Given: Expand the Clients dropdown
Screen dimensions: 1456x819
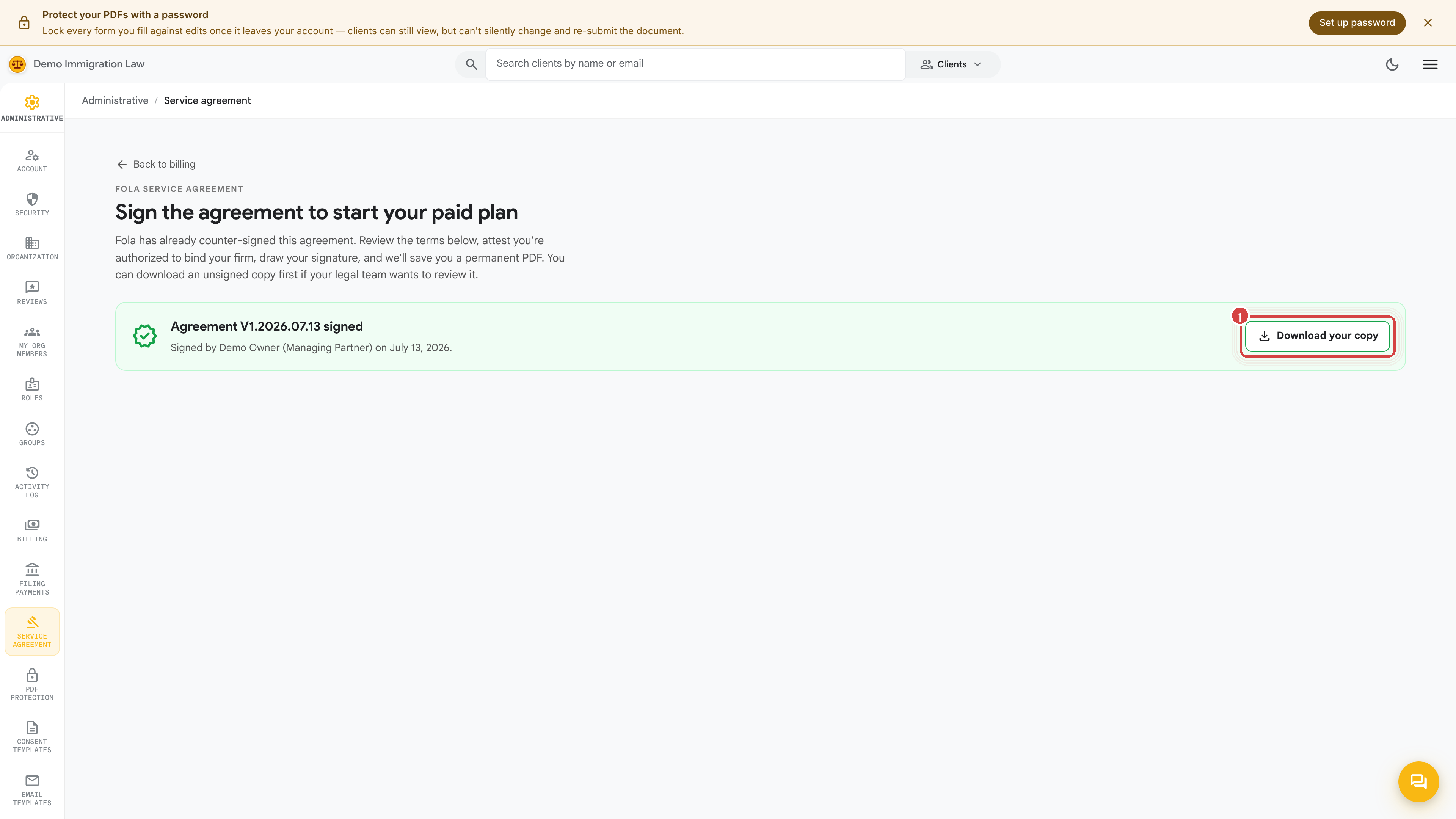Looking at the screenshot, I should click(x=952, y=64).
